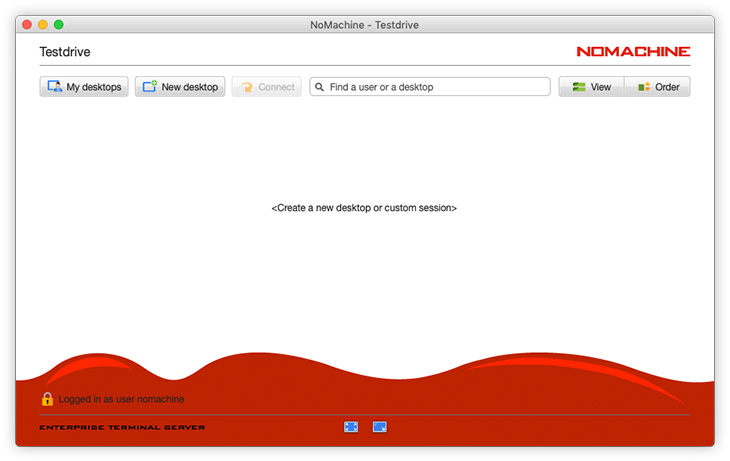Screen dimensions: 730x461
Task: Click the magnifier icon in the search box
Action: 320,87
